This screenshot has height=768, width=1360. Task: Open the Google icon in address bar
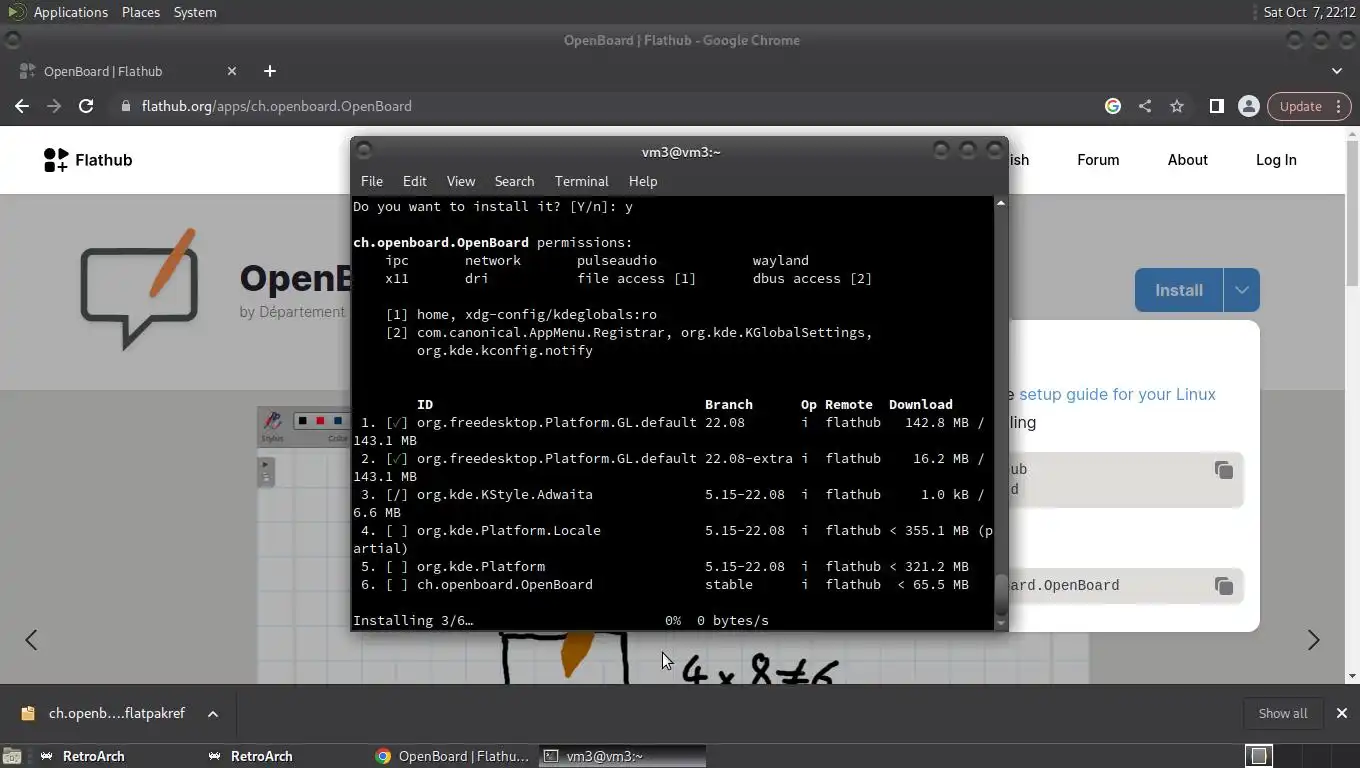coord(1113,106)
